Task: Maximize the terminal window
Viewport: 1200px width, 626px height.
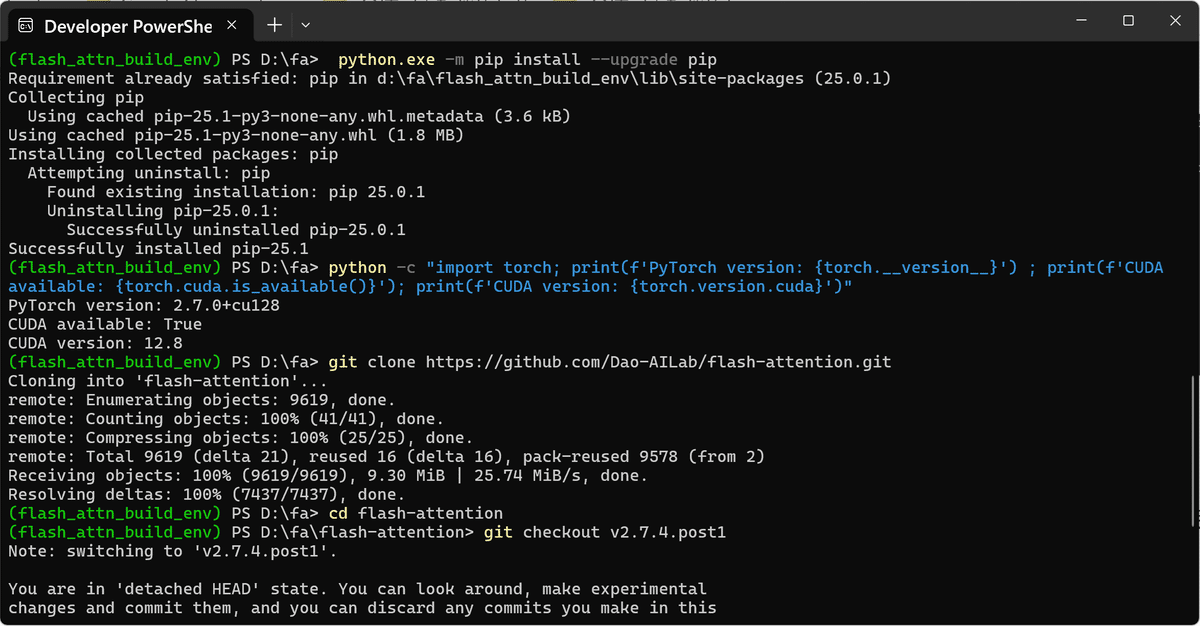Action: click(1128, 21)
